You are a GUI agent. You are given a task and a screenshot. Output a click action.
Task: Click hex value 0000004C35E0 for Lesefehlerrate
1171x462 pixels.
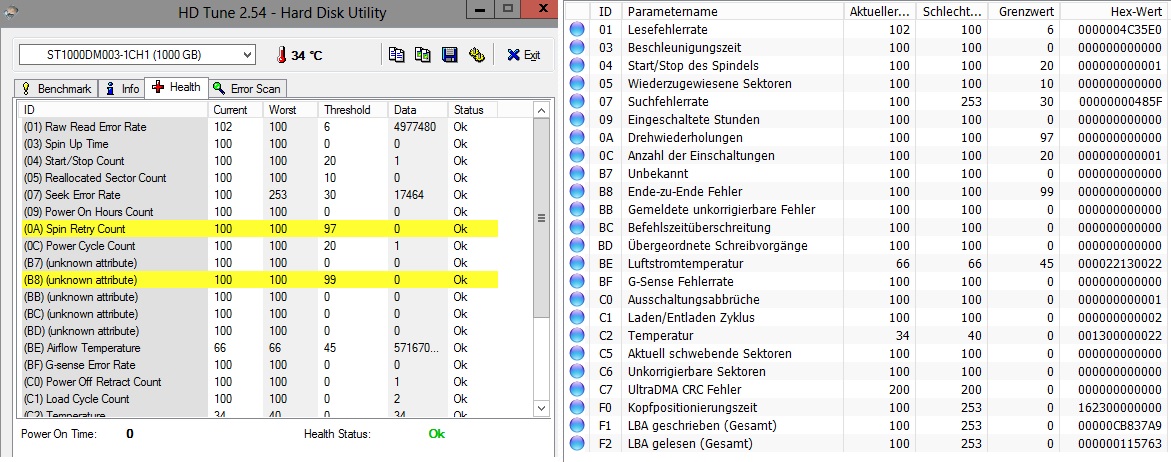click(1119, 30)
